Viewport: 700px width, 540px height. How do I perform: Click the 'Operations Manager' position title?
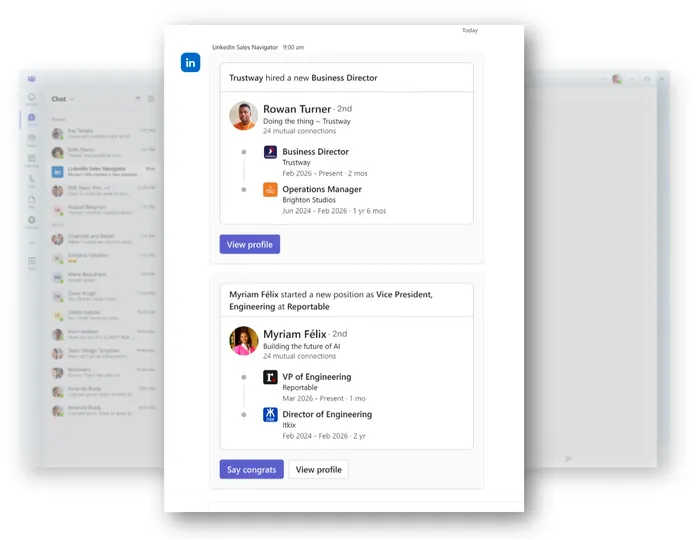(322, 189)
